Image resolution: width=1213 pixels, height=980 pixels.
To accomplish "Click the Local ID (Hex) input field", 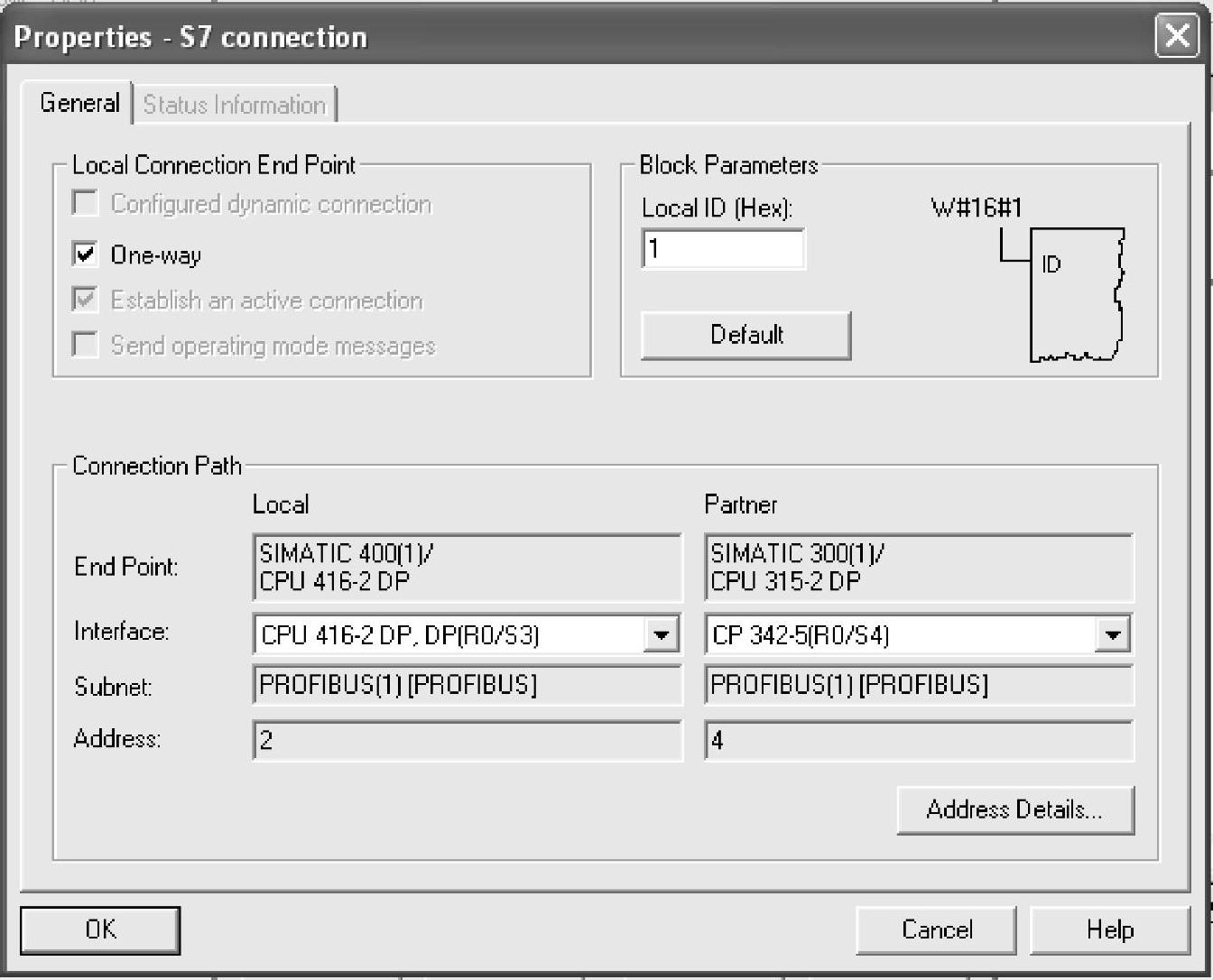I will pos(722,249).
